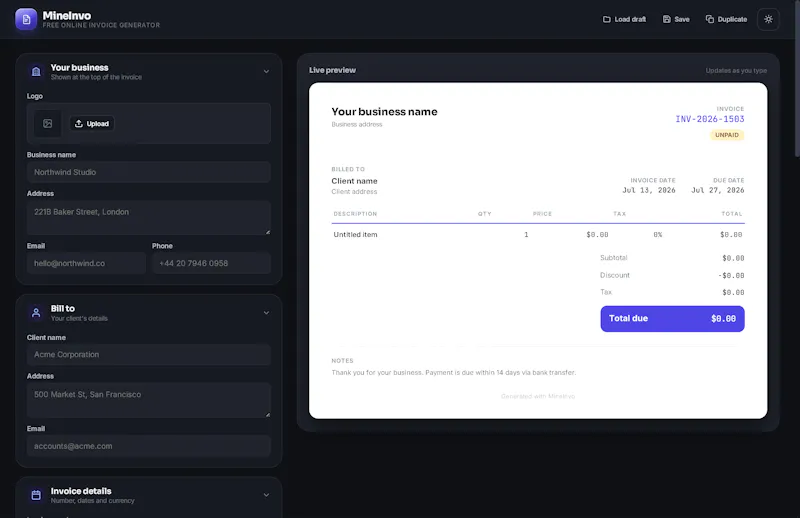Click the MineInvo title text

(67, 16)
